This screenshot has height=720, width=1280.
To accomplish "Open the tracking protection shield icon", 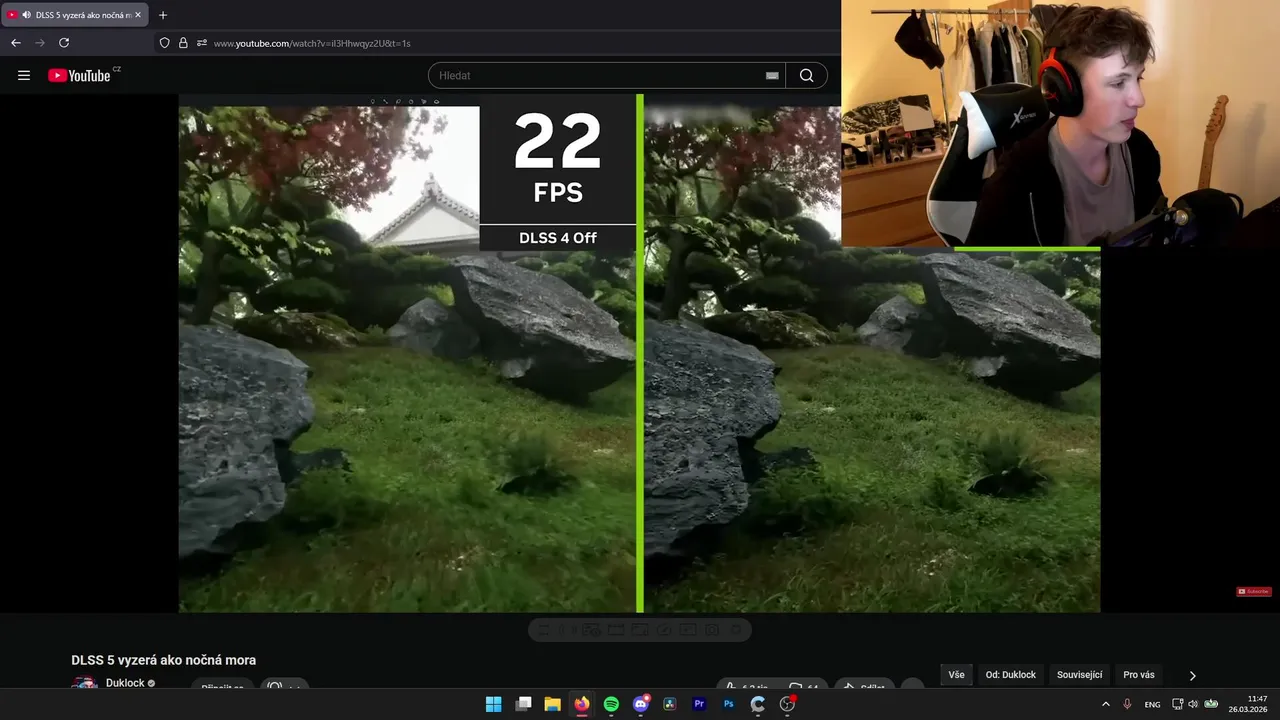I will click(x=164, y=43).
